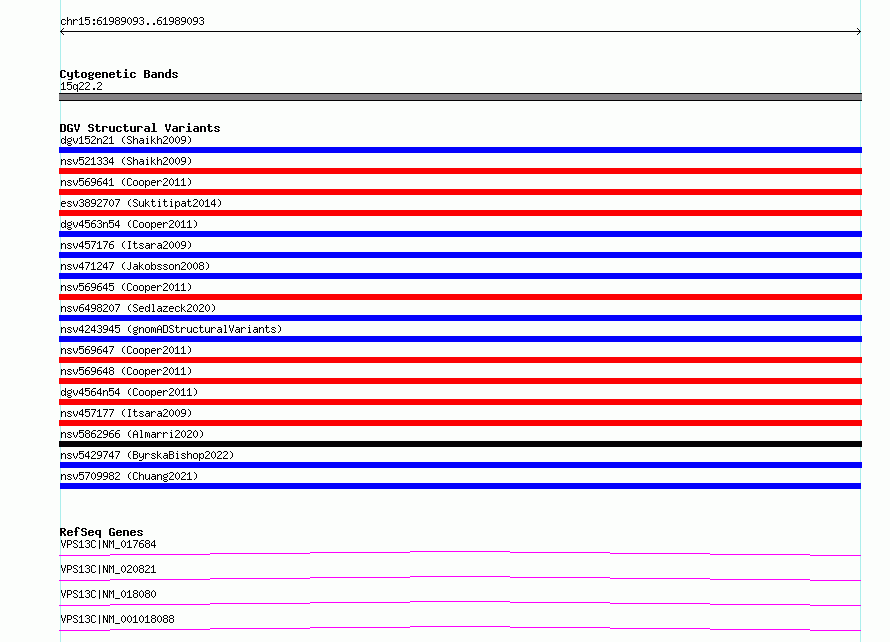Select nsv5429747 (ByrskaBishop2022) label
Screen dimensions: 890x642
click(x=147, y=455)
